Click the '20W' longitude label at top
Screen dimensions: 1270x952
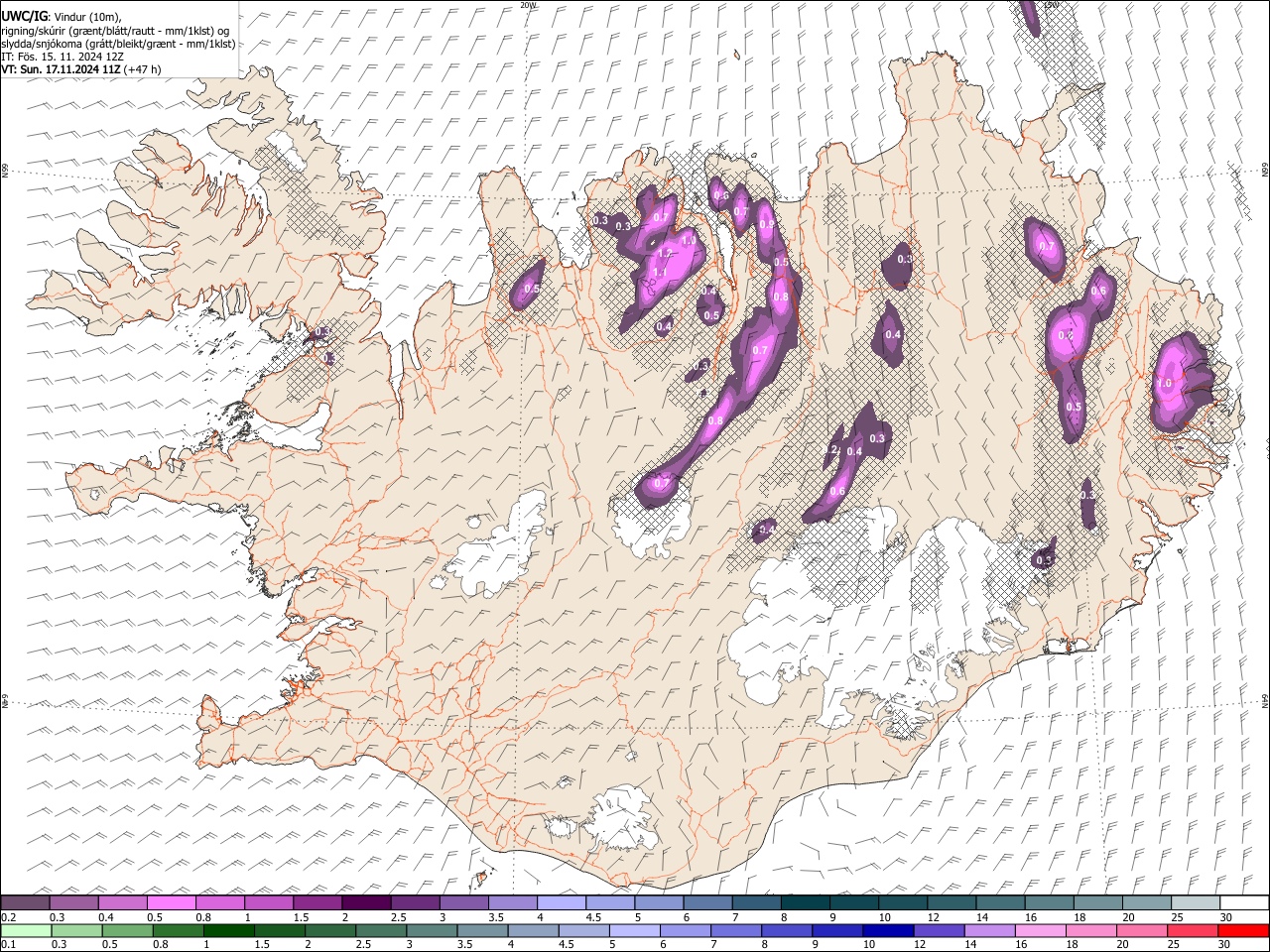click(528, 5)
